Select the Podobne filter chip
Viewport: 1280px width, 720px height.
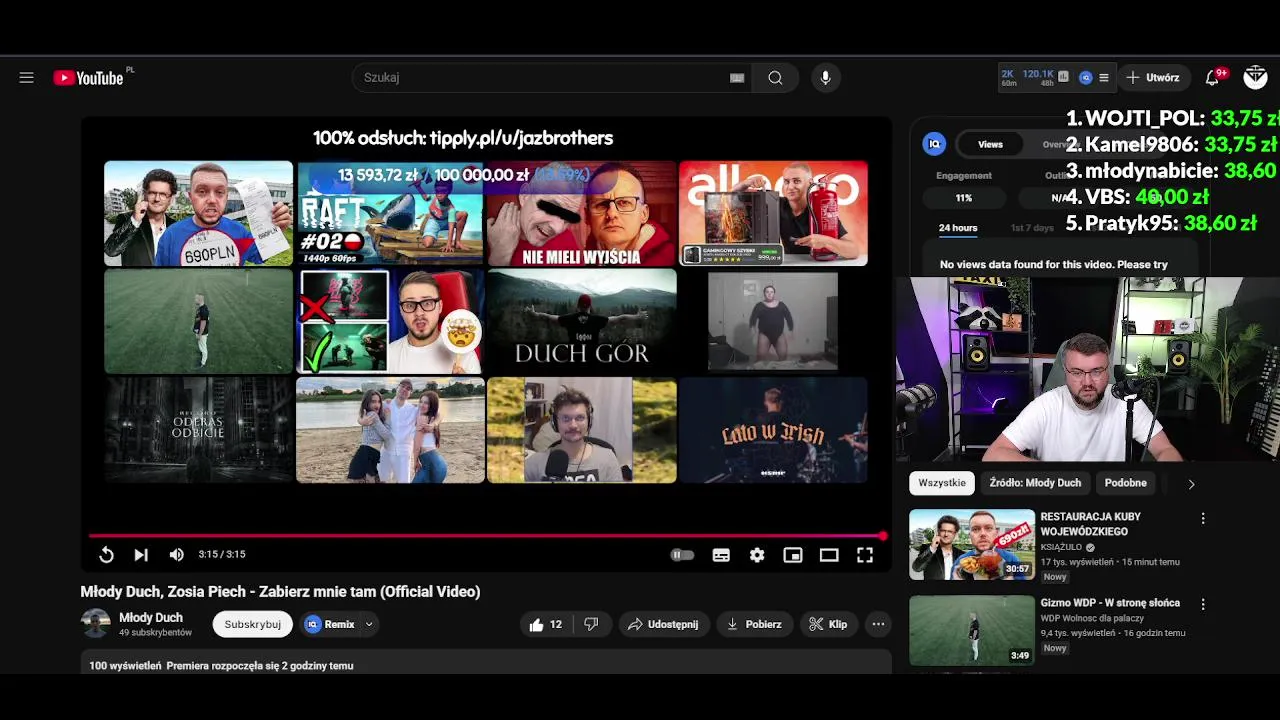1125,483
